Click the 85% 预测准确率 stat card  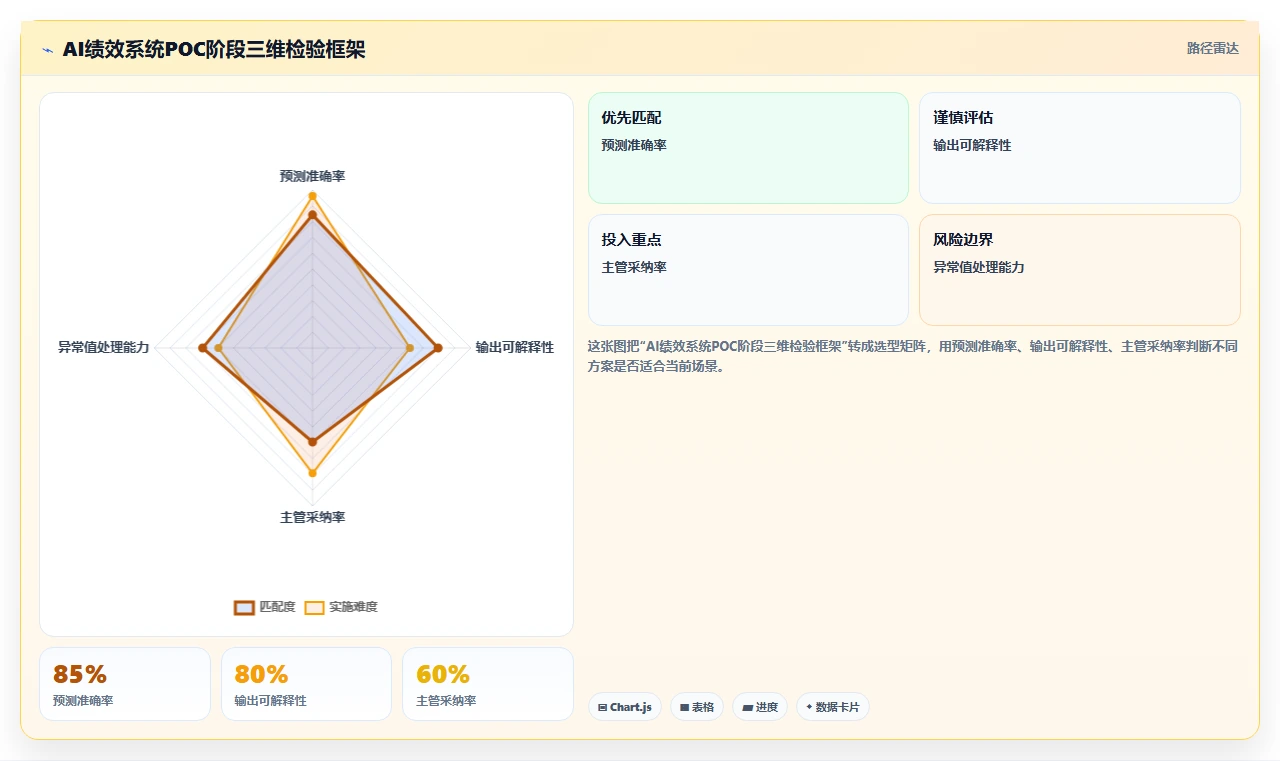coord(125,684)
